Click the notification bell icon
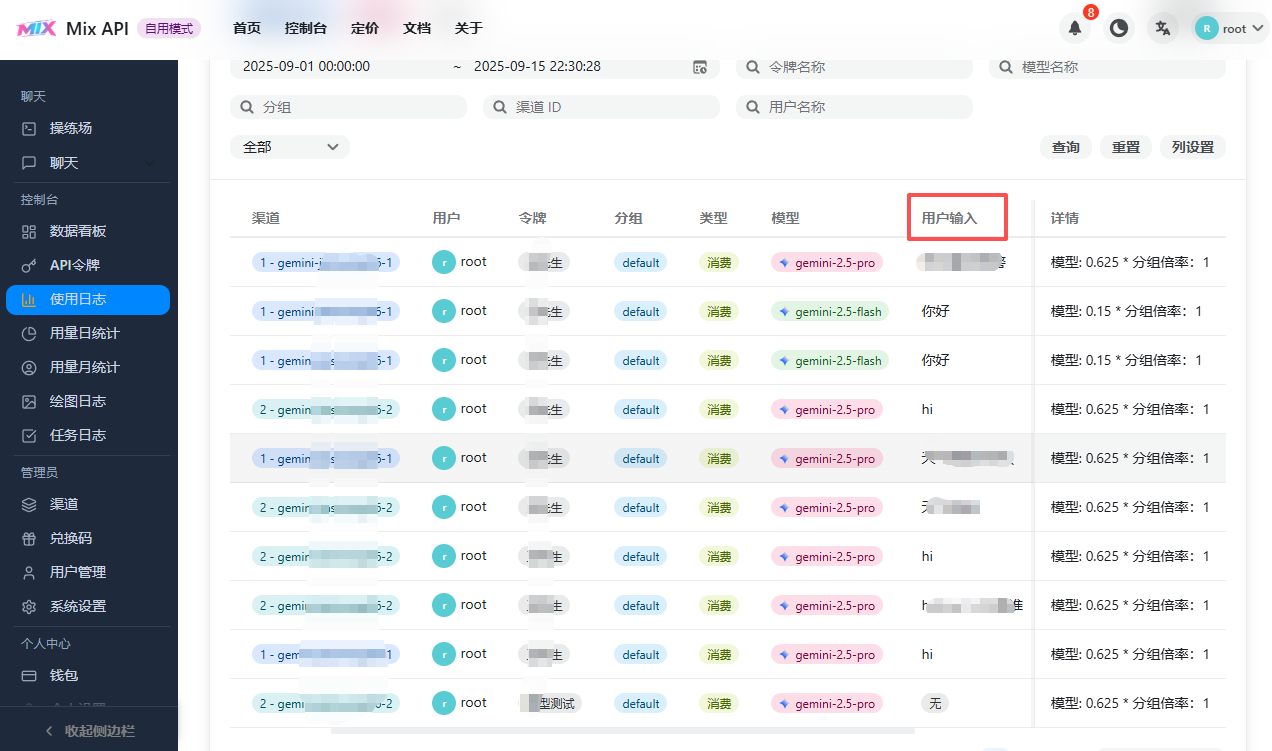 tap(1075, 28)
